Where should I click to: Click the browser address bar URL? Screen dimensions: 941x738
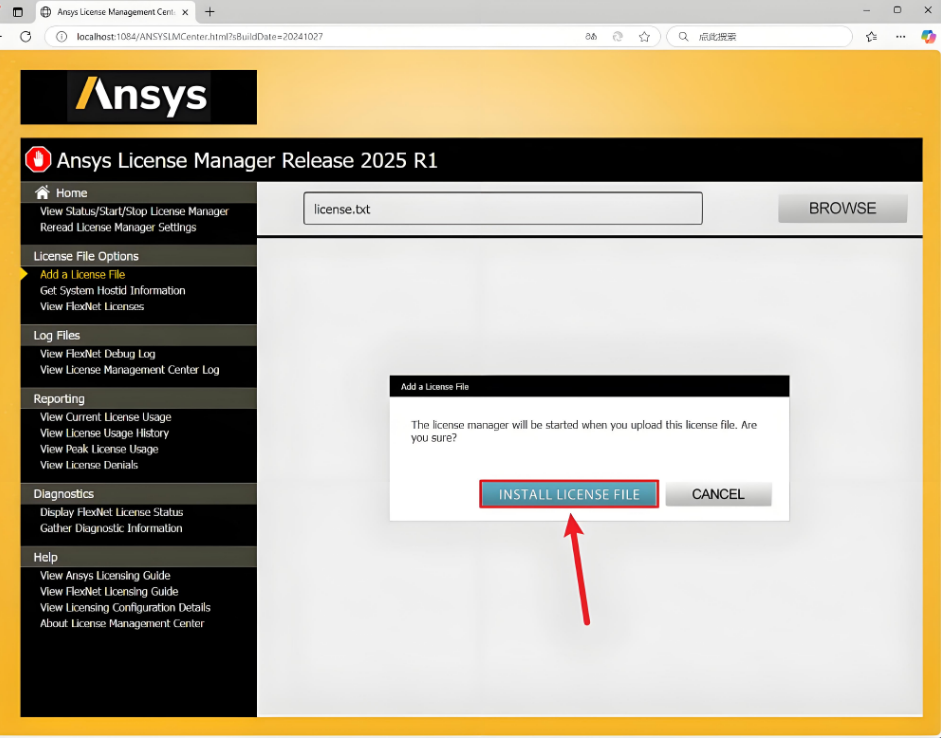[200, 37]
